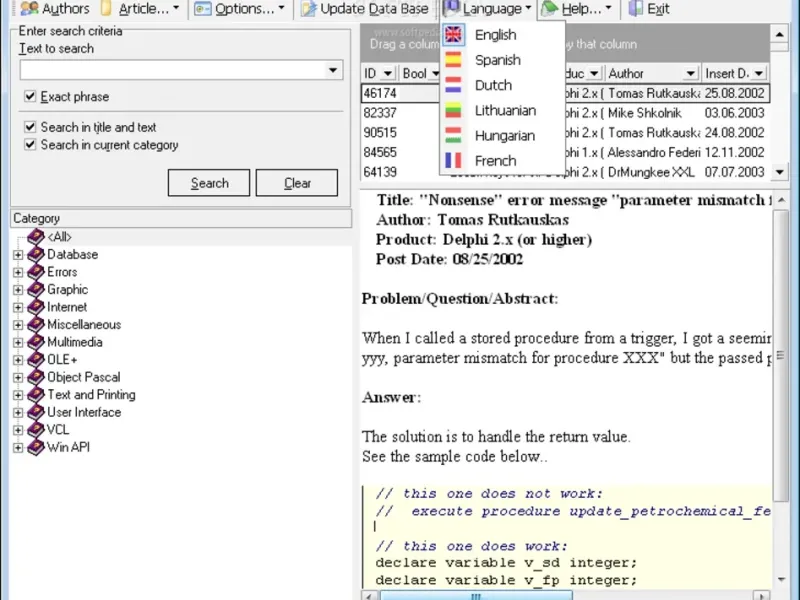This screenshot has width=800, height=600.
Task: Click the Lithuanian flag icon
Action: coord(453,110)
